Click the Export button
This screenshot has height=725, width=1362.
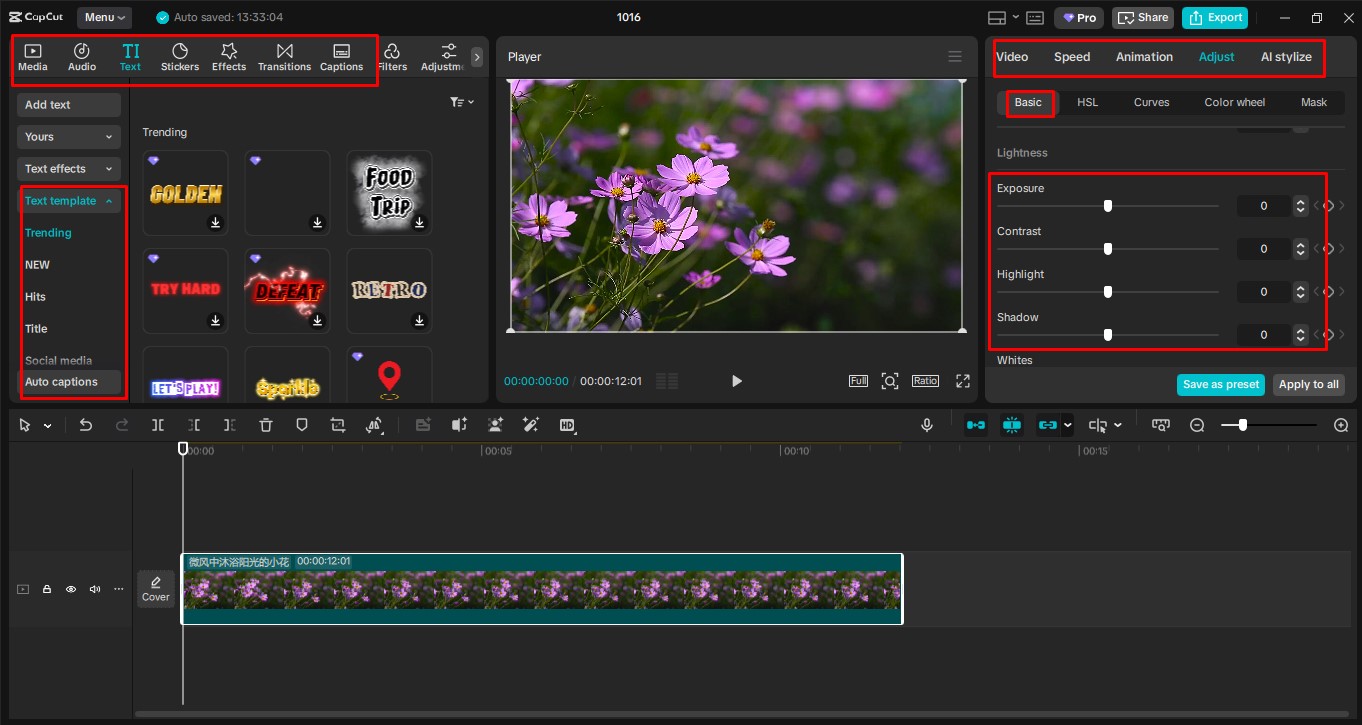tap(1216, 18)
